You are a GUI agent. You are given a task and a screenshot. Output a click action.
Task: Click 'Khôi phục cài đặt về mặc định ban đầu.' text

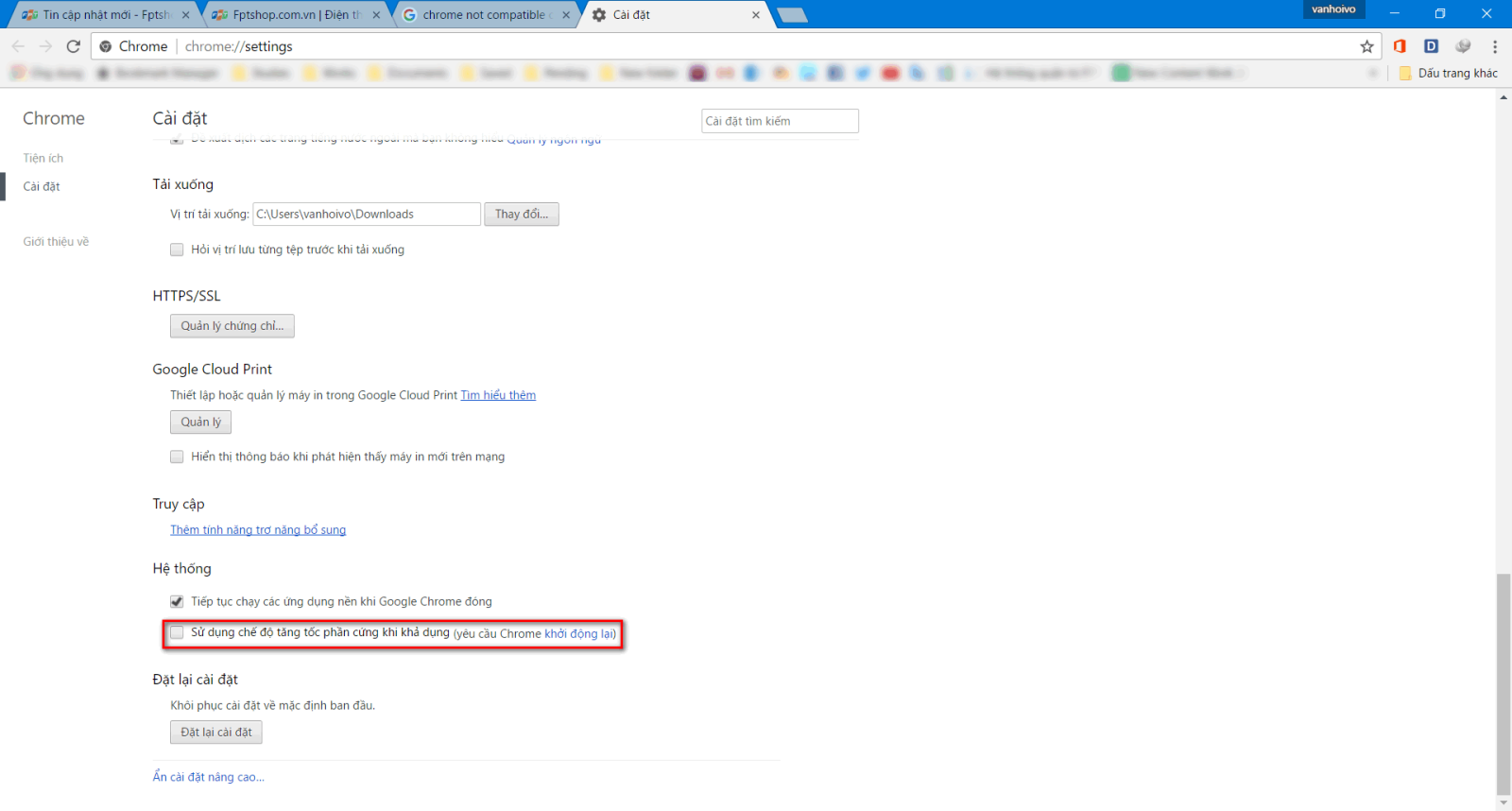tap(273, 705)
